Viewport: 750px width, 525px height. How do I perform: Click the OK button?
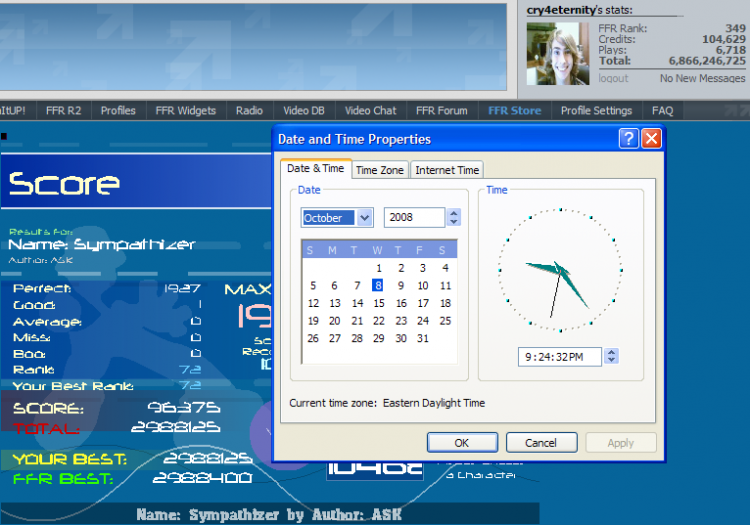coord(462,443)
